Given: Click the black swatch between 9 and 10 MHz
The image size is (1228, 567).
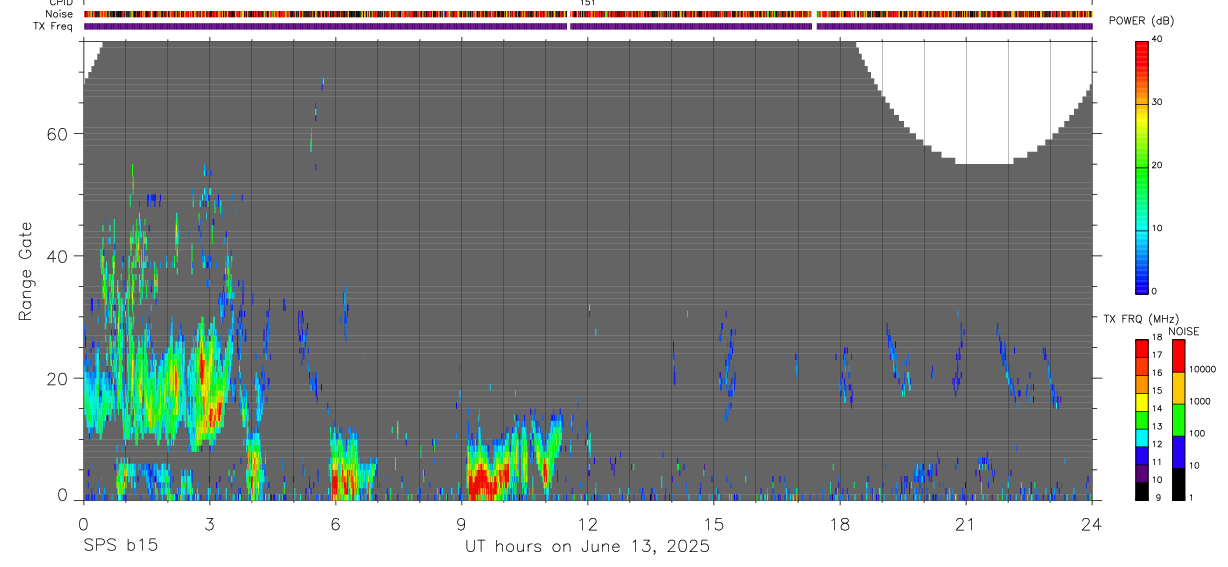Looking at the screenshot, I should [1141, 490].
